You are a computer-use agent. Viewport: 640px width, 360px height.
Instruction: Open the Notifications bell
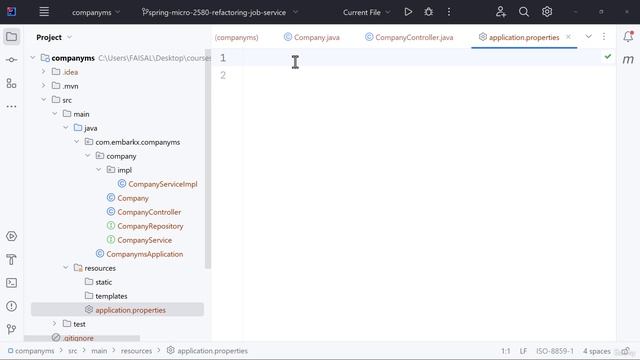[x=628, y=37]
